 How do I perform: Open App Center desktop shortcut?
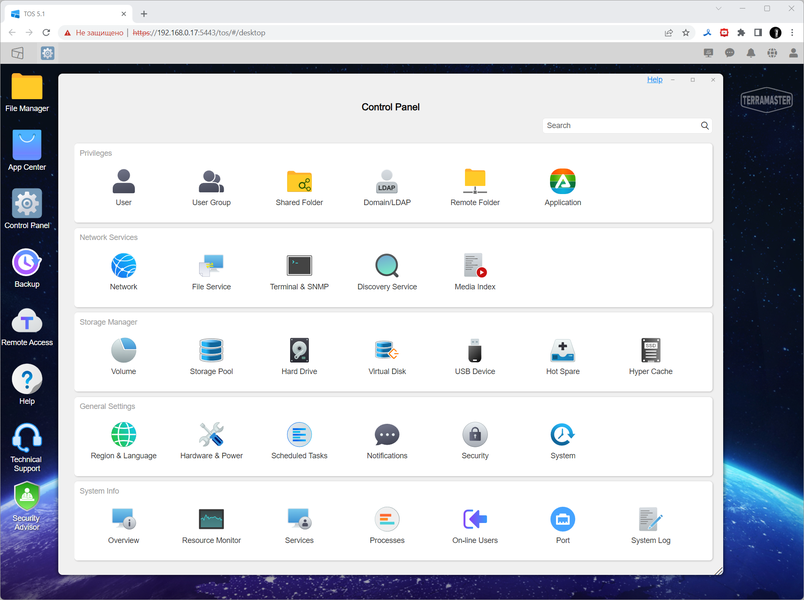tap(27, 150)
